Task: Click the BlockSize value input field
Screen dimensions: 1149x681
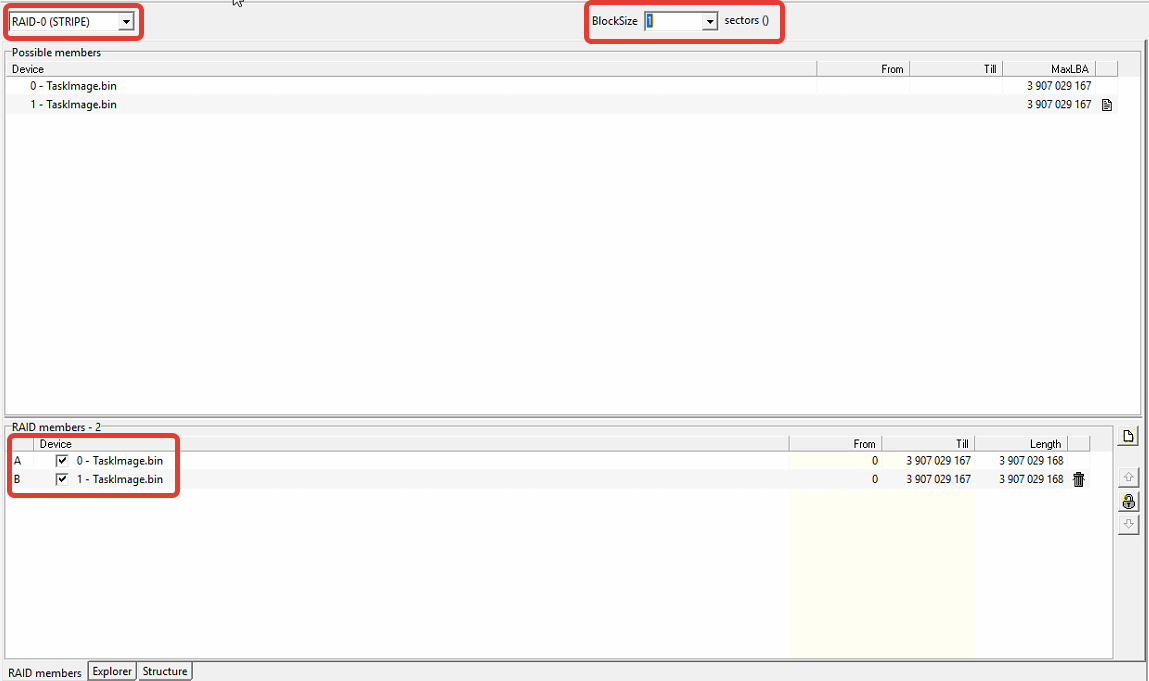Action: [x=672, y=21]
